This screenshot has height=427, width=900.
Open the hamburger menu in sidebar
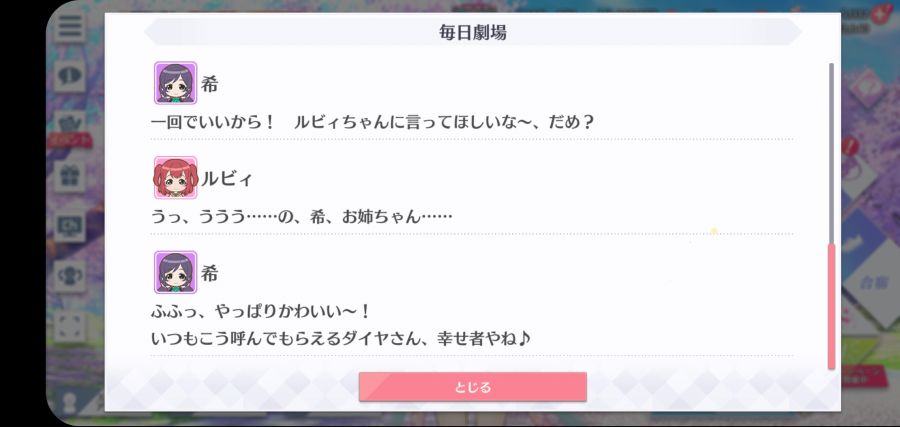pos(70,26)
